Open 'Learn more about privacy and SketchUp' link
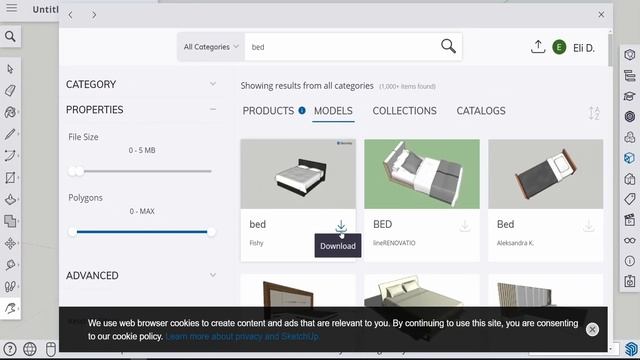Image resolution: width=640 pixels, height=360 pixels. click(x=242, y=336)
